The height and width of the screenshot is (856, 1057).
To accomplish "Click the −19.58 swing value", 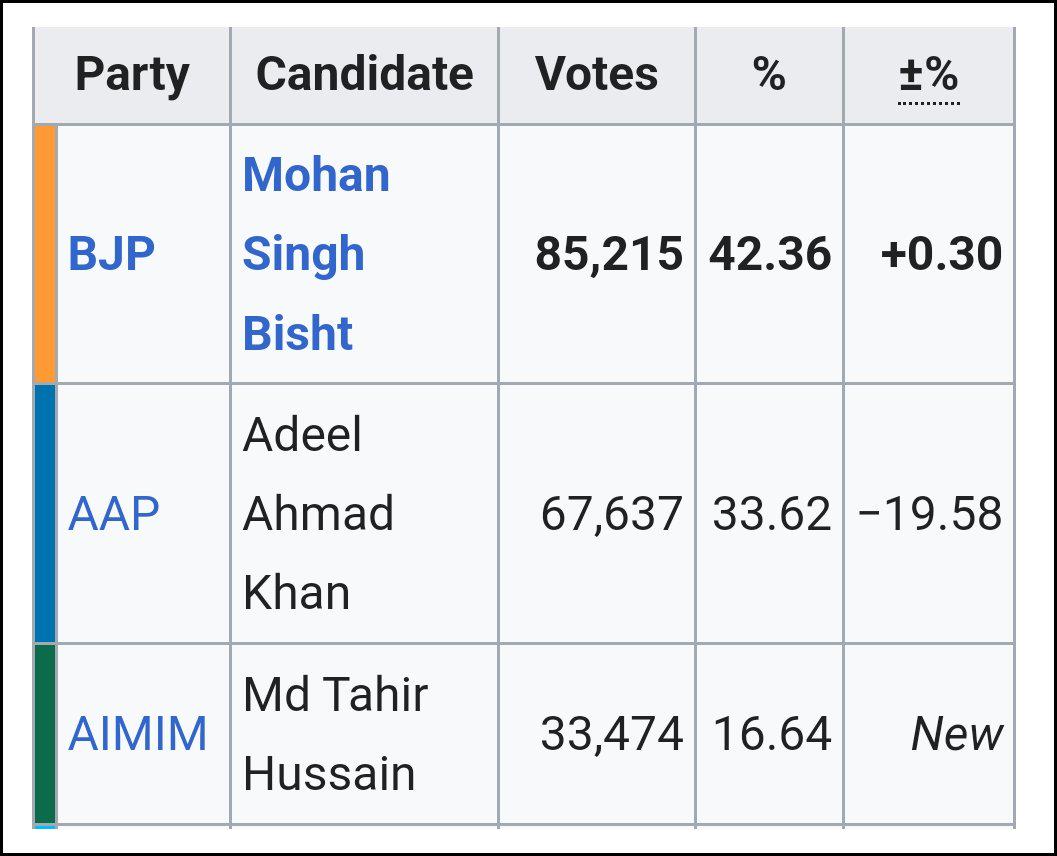I will tap(929, 514).
